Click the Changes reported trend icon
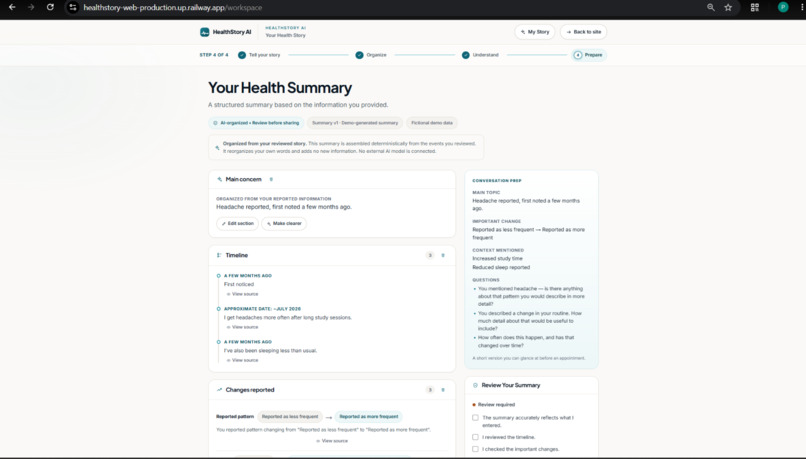This screenshot has height=459, width=806. (219, 390)
